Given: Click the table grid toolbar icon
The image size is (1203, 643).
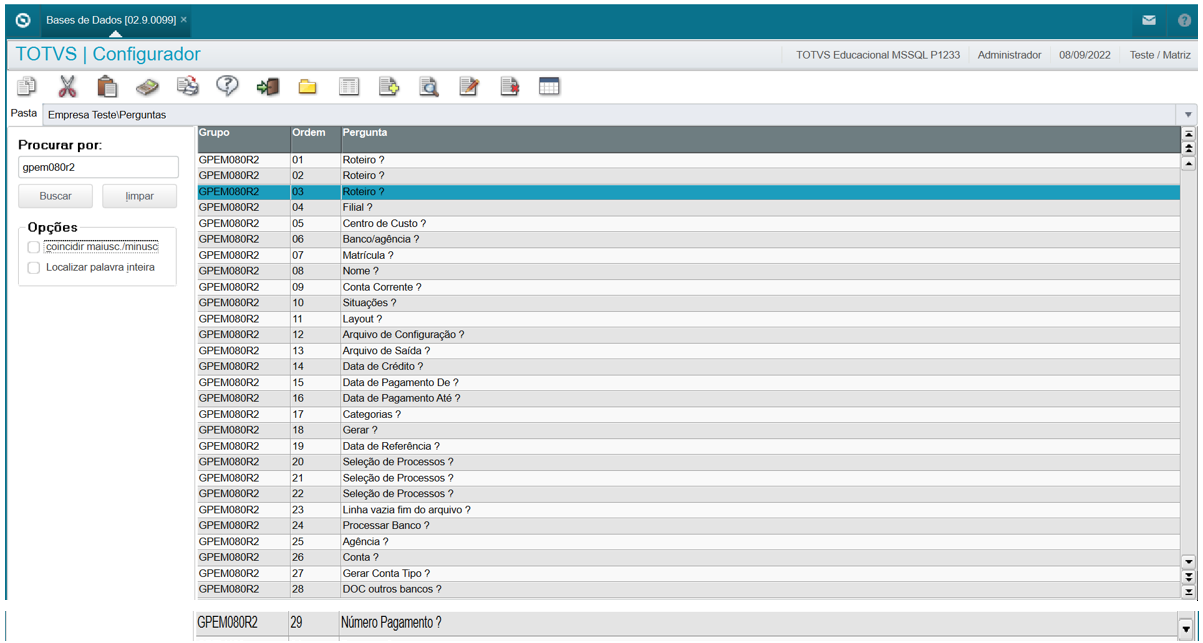Looking at the screenshot, I should click(x=549, y=87).
